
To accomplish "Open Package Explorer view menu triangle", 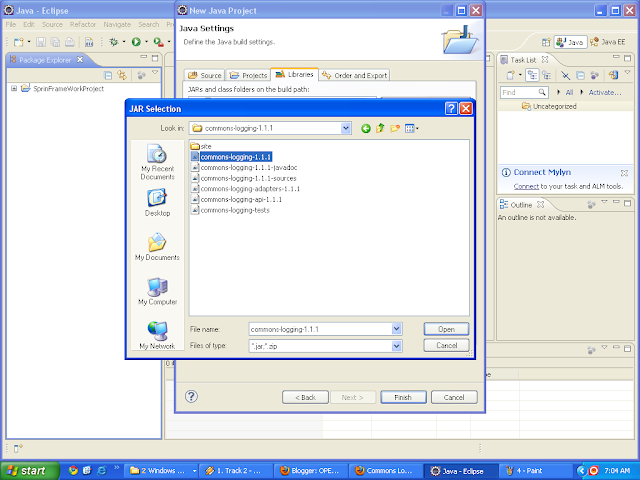I will pos(155,73).
